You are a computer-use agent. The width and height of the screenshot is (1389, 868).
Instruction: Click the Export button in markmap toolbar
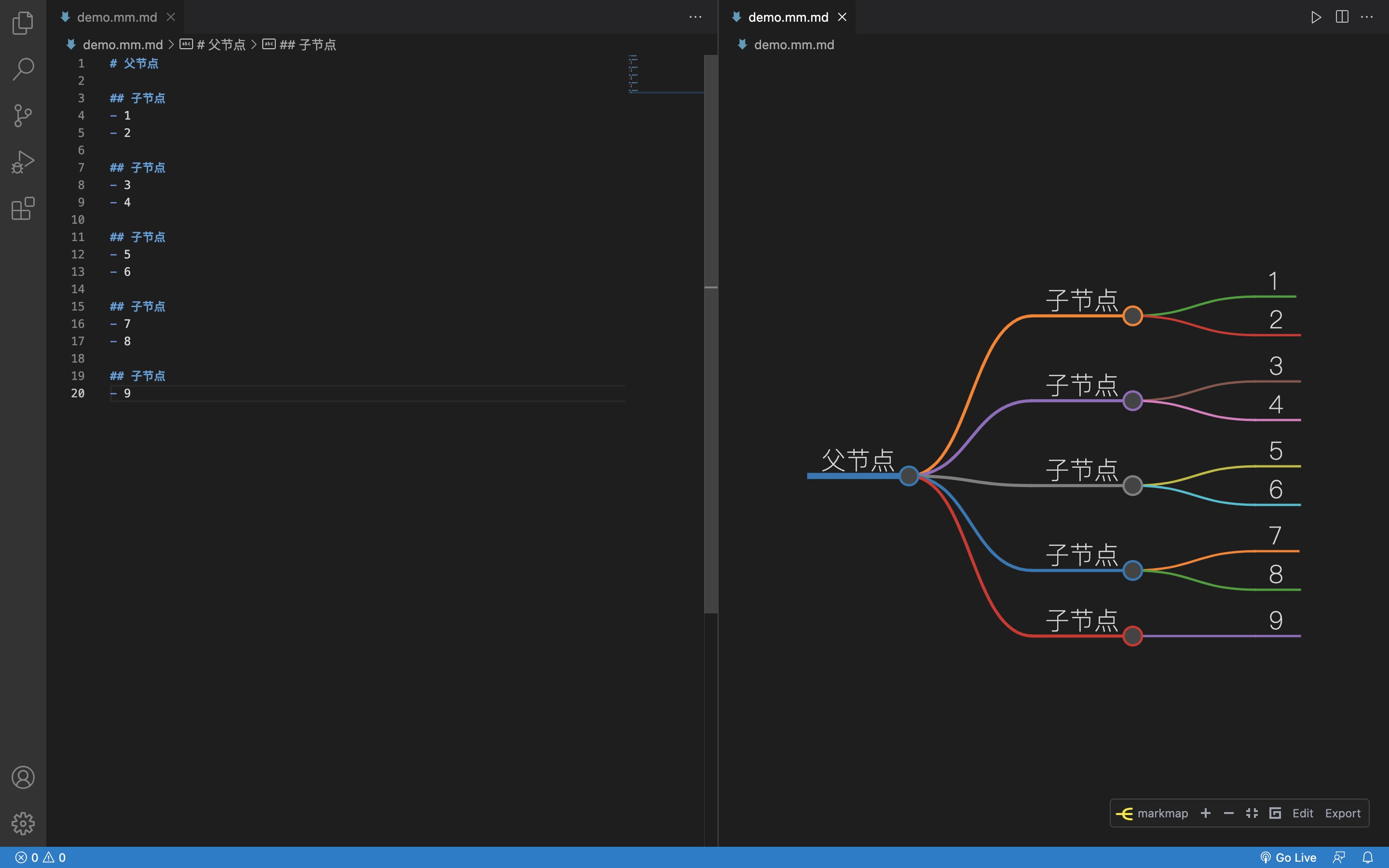click(x=1343, y=814)
